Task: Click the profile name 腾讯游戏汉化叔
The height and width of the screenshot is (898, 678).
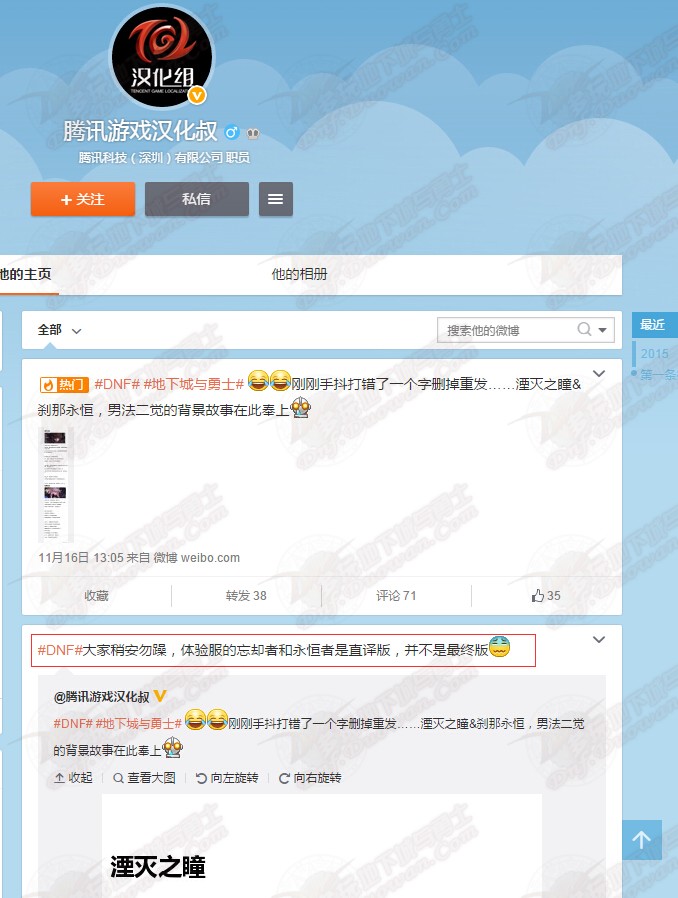Action: coord(140,131)
